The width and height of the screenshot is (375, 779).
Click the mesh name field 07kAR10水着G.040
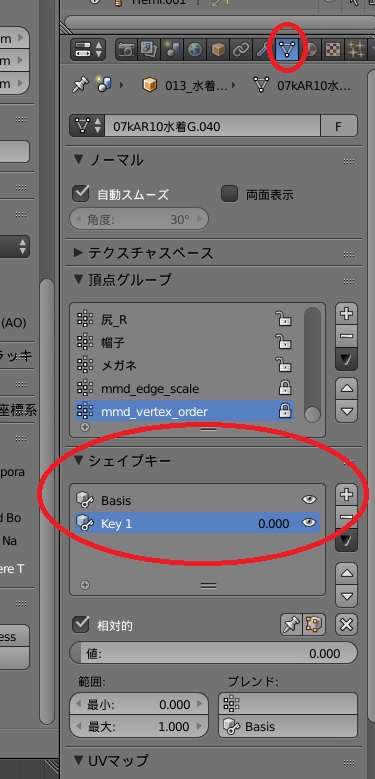[212, 126]
